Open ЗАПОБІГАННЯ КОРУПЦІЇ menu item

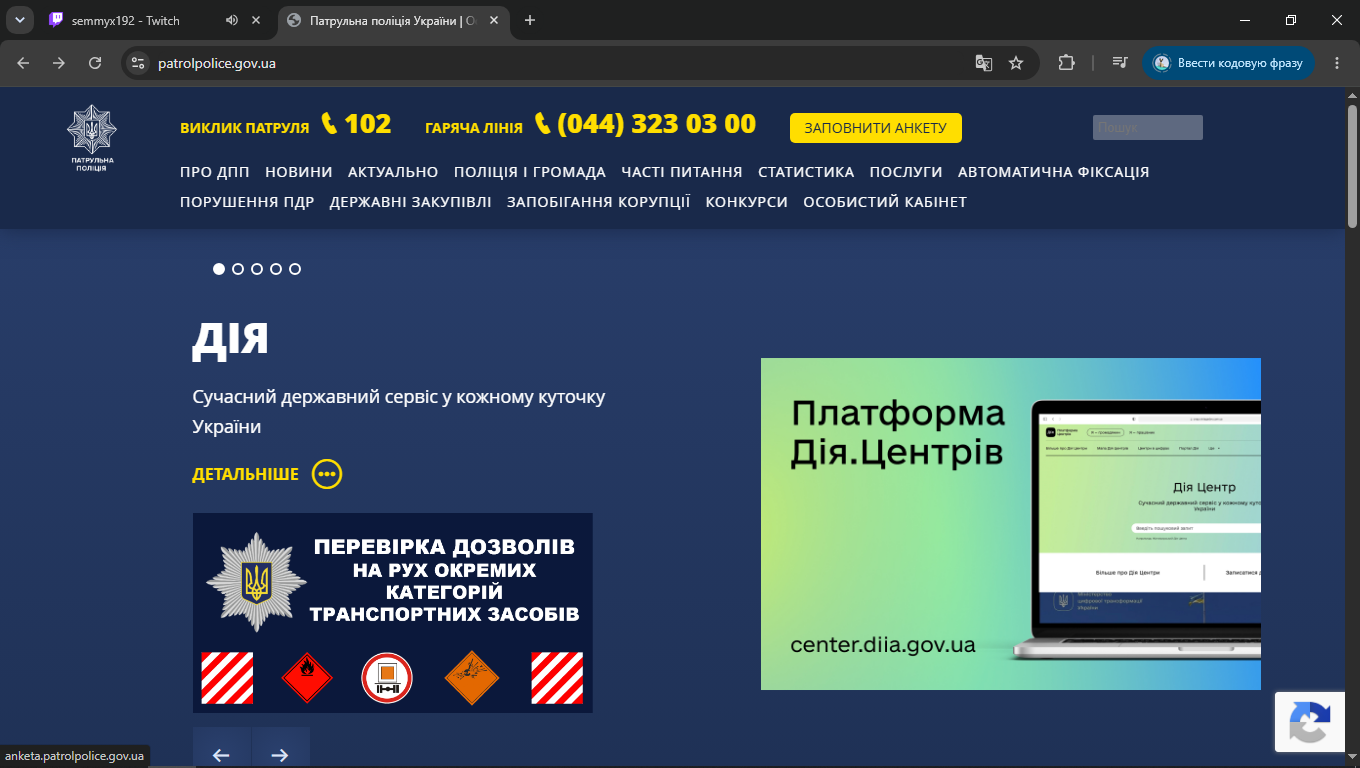(x=599, y=202)
